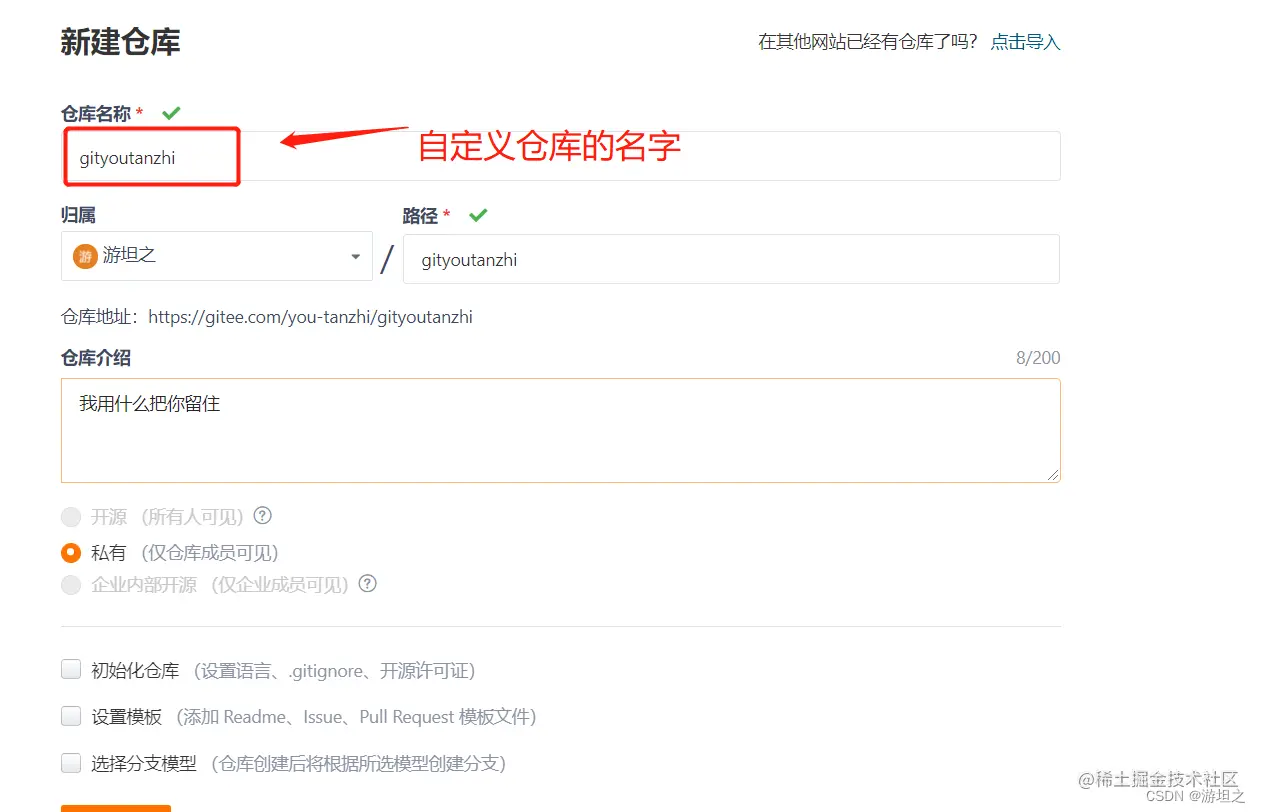
Task: Click the green checkmark beside 仓库名称
Action: point(171,113)
